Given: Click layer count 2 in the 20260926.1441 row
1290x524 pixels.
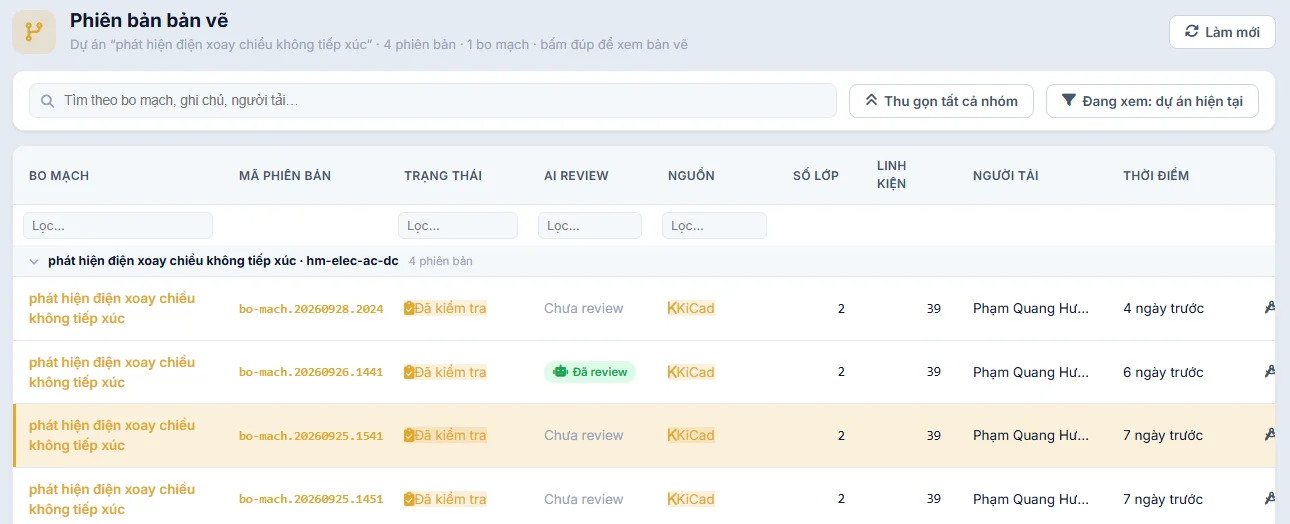Looking at the screenshot, I should click(841, 372).
